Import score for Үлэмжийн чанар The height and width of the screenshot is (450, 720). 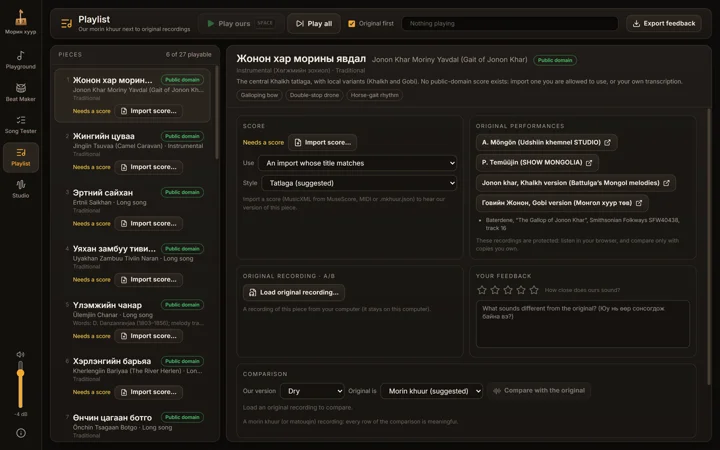tap(148, 336)
